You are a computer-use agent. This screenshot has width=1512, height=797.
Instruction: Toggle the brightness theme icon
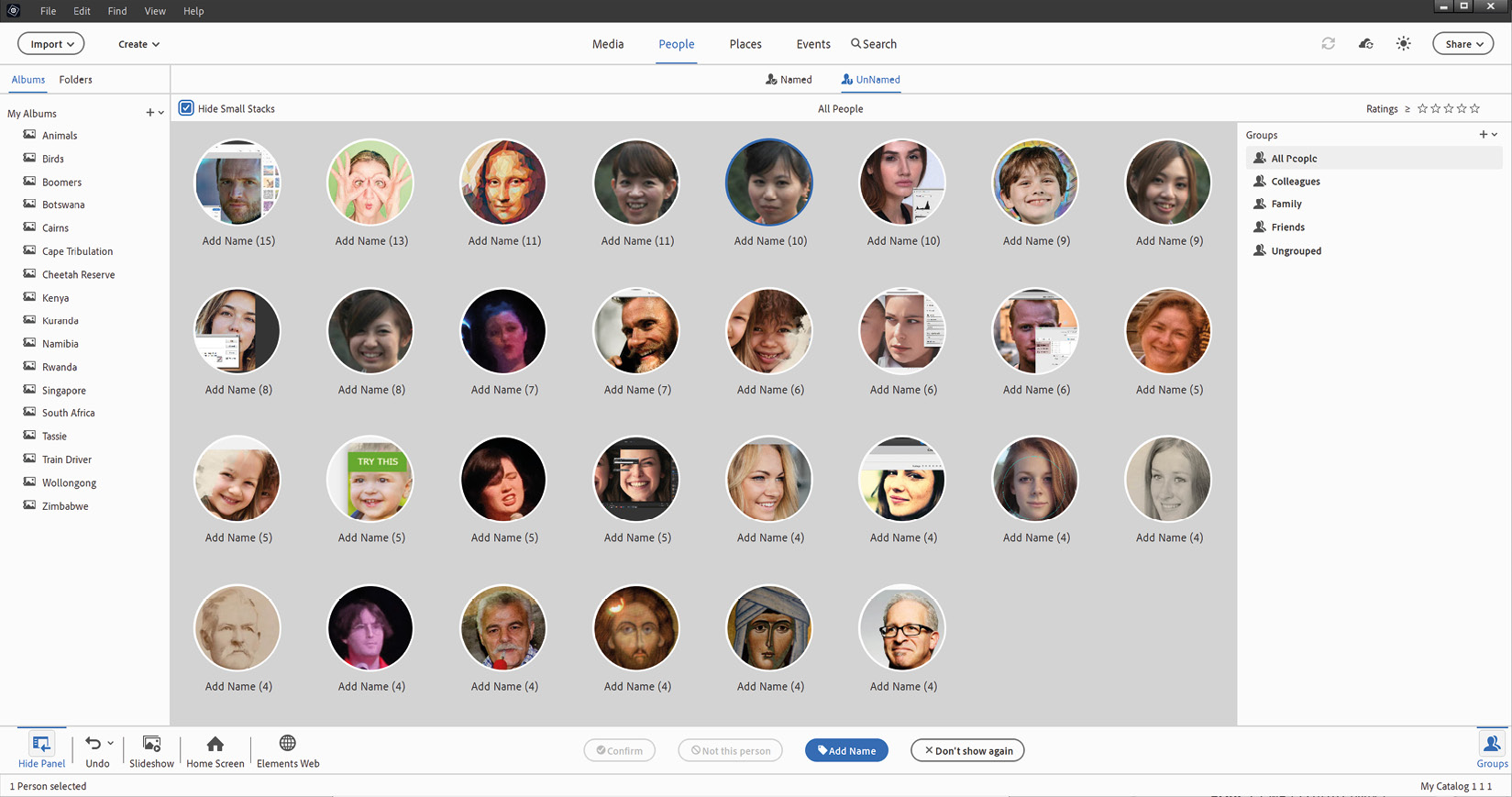click(x=1403, y=44)
